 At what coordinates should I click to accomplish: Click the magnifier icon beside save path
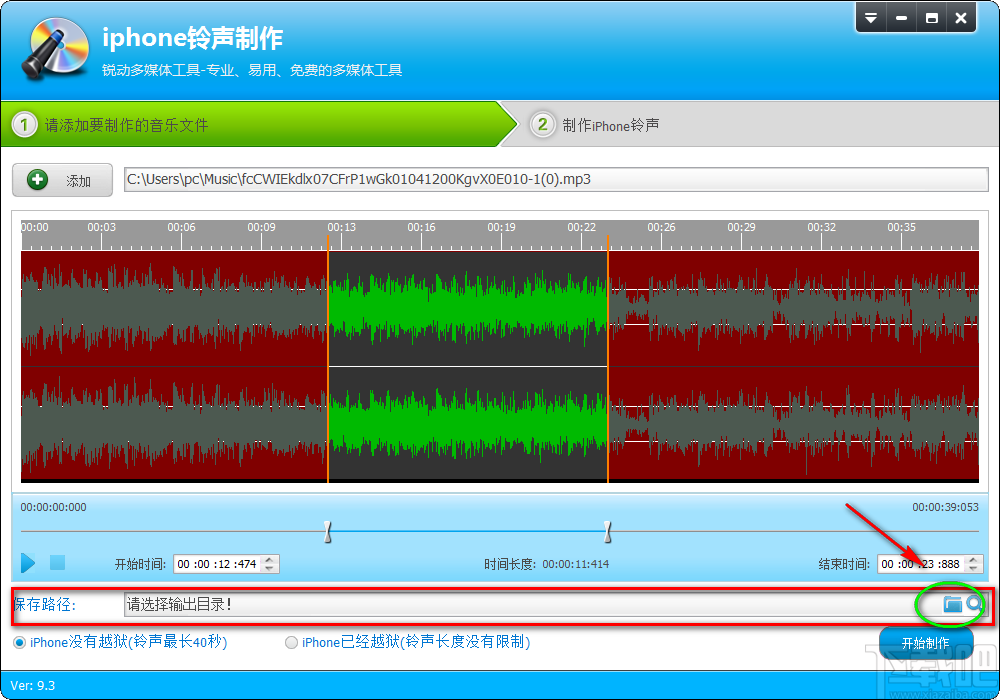point(973,604)
